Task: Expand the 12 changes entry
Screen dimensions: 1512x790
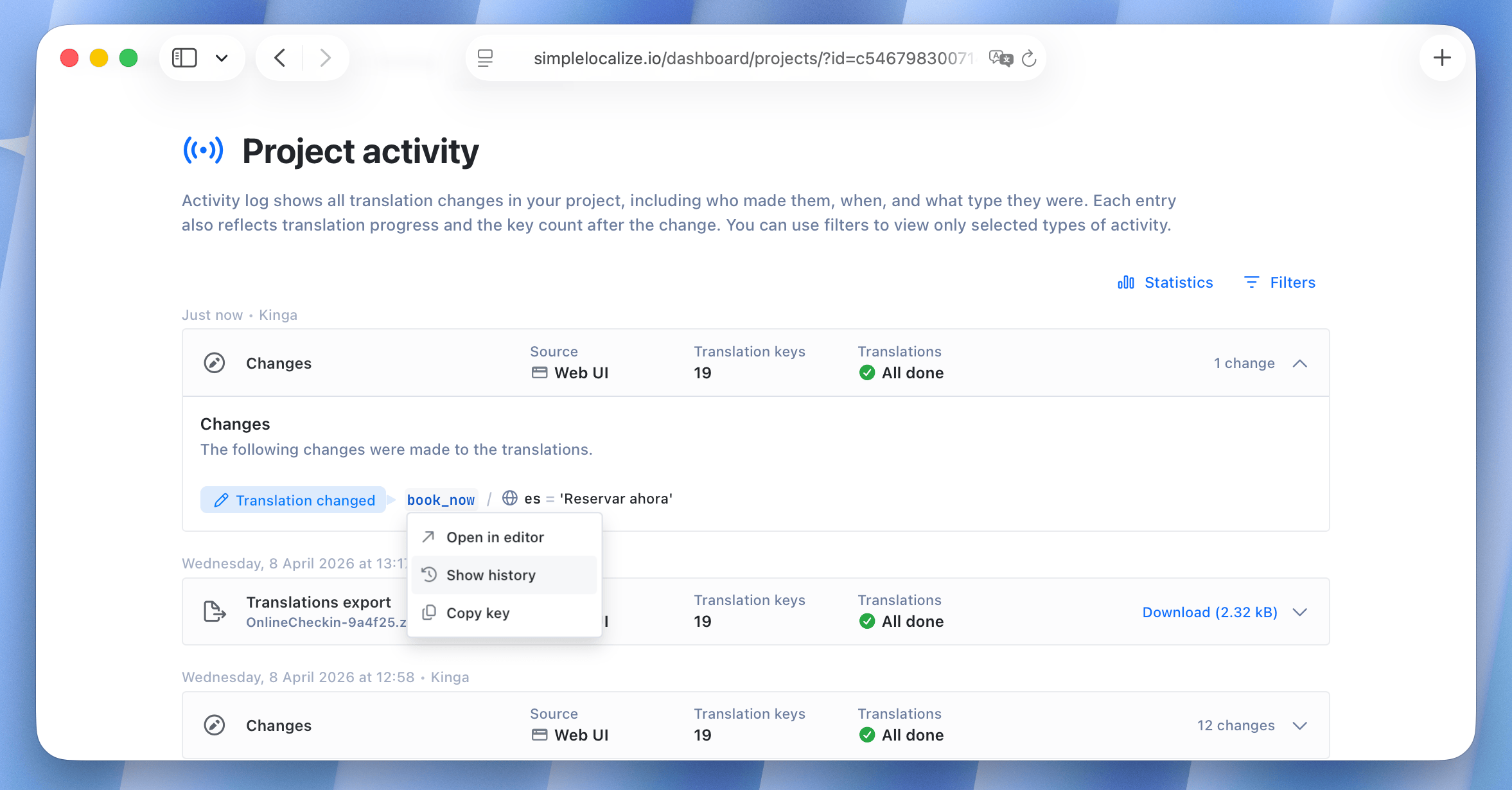Action: pyautogui.click(x=1300, y=726)
